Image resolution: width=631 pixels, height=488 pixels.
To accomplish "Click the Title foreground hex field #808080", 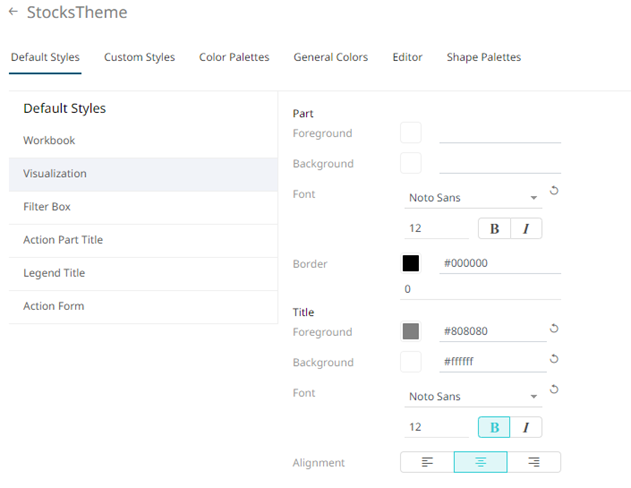I will tap(492, 332).
